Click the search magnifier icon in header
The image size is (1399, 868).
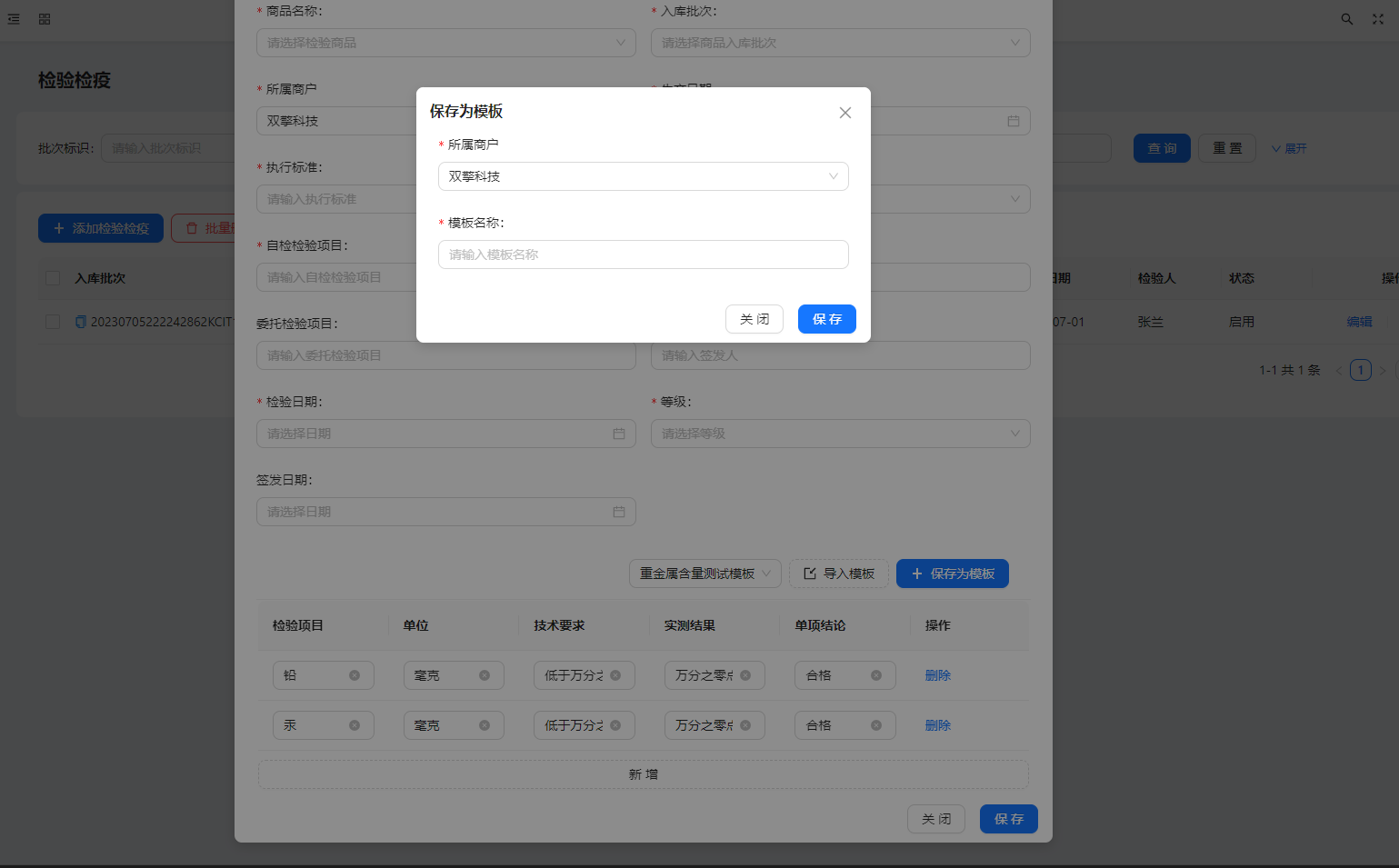[x=1346, y=19]
